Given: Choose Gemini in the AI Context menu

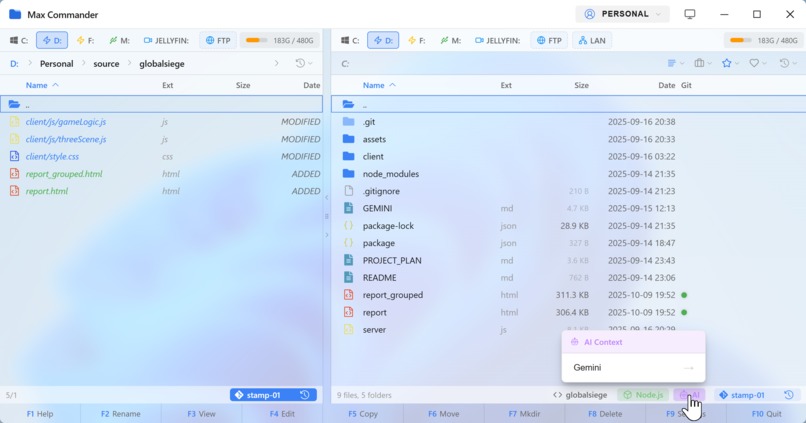Looking at the screenshot, I should coord(633,367).
